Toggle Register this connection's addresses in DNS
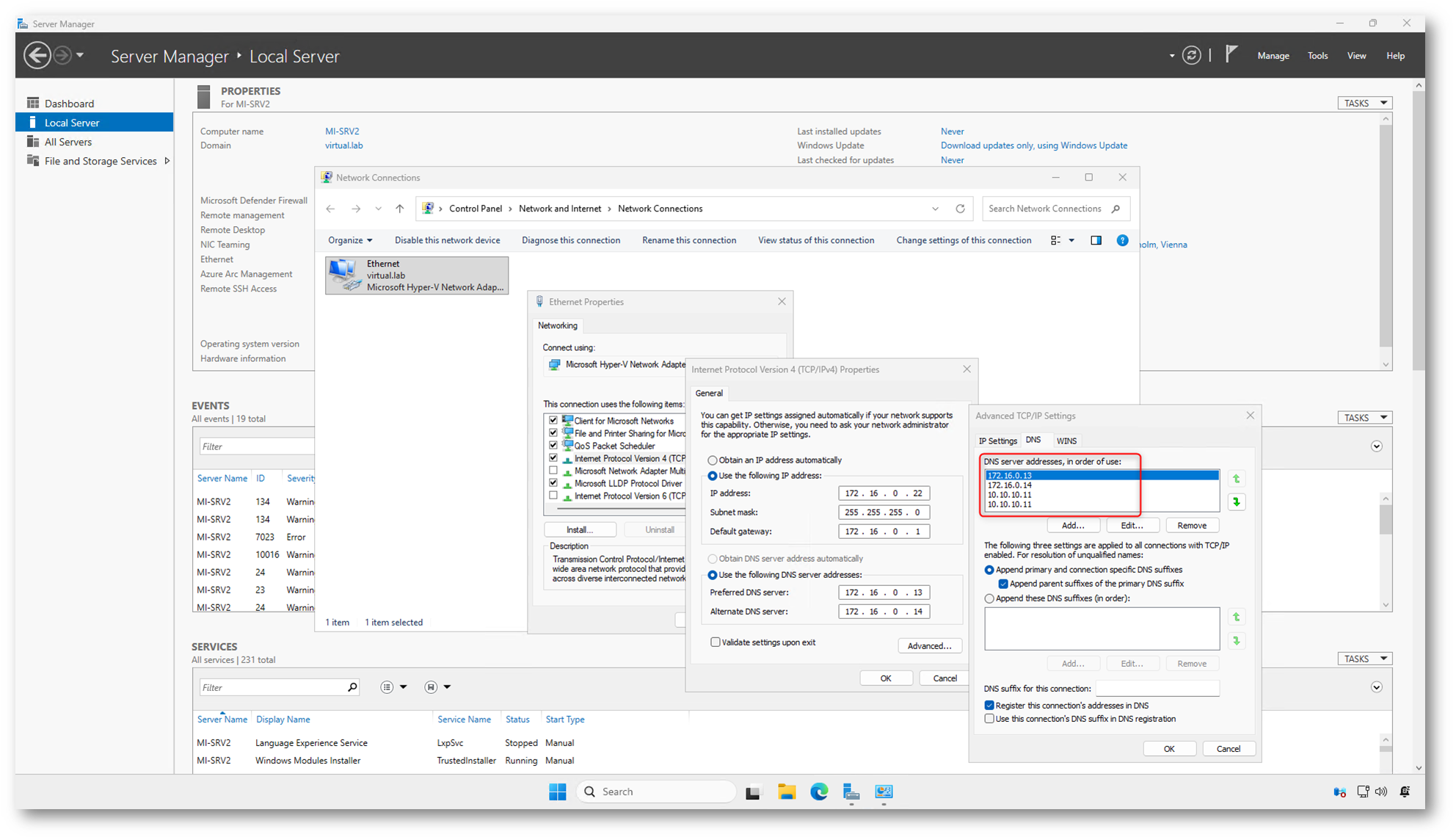Viewport: 1456px width, 840px height. (x=989, y=706)
